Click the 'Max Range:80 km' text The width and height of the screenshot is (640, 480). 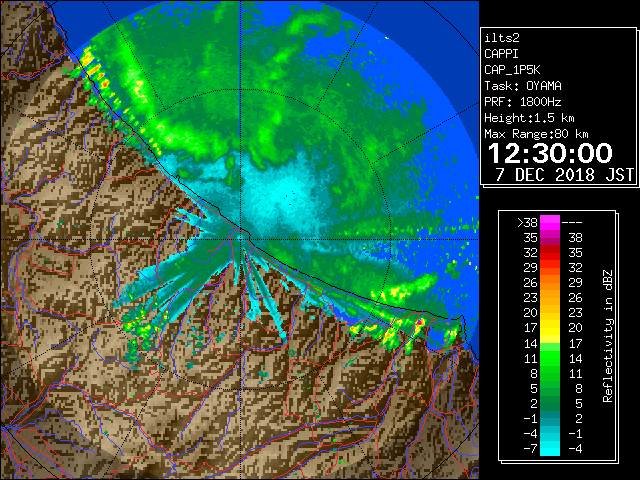536,134
